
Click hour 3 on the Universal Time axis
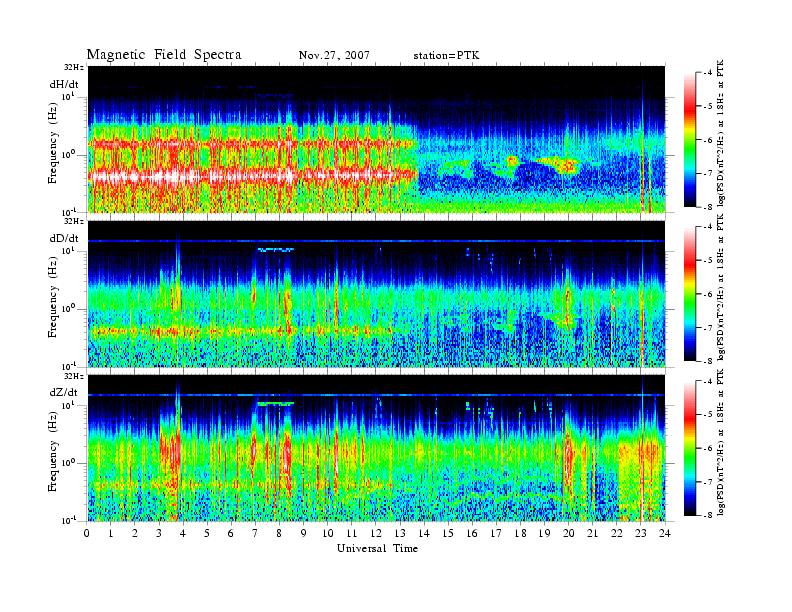click(159, 533)
